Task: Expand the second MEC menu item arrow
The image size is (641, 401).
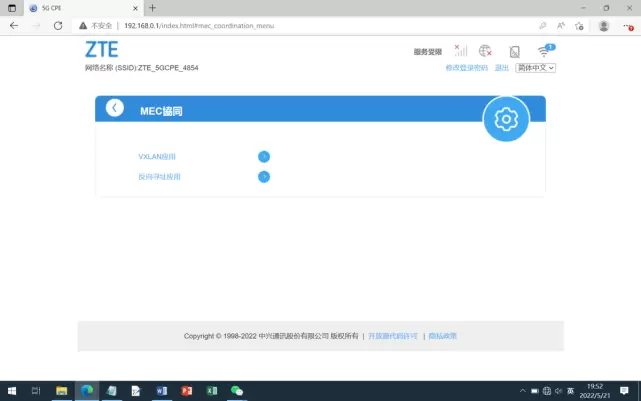Action: pyautogui.click(x=264, y=177)
